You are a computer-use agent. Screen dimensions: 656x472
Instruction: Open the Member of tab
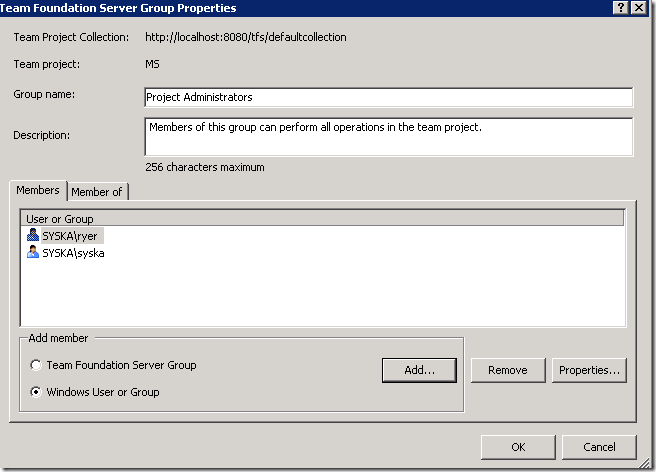coord(96,192)
